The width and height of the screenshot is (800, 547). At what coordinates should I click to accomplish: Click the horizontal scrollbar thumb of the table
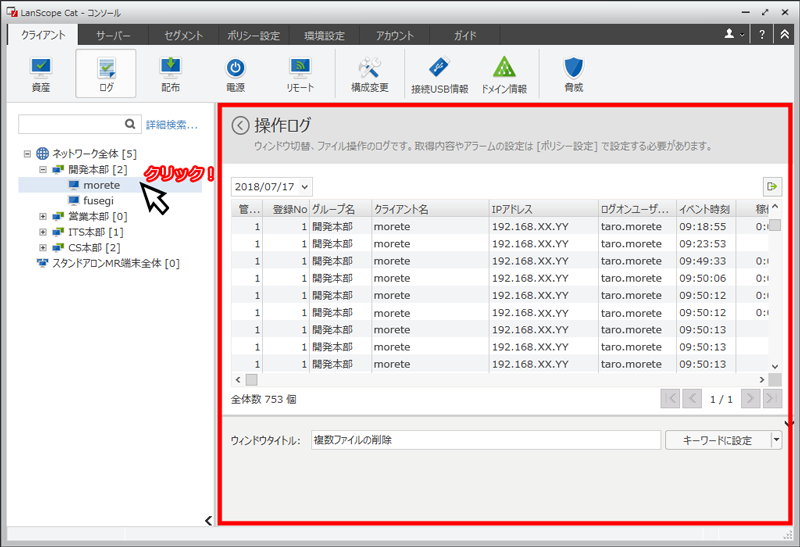click(252, 380)
